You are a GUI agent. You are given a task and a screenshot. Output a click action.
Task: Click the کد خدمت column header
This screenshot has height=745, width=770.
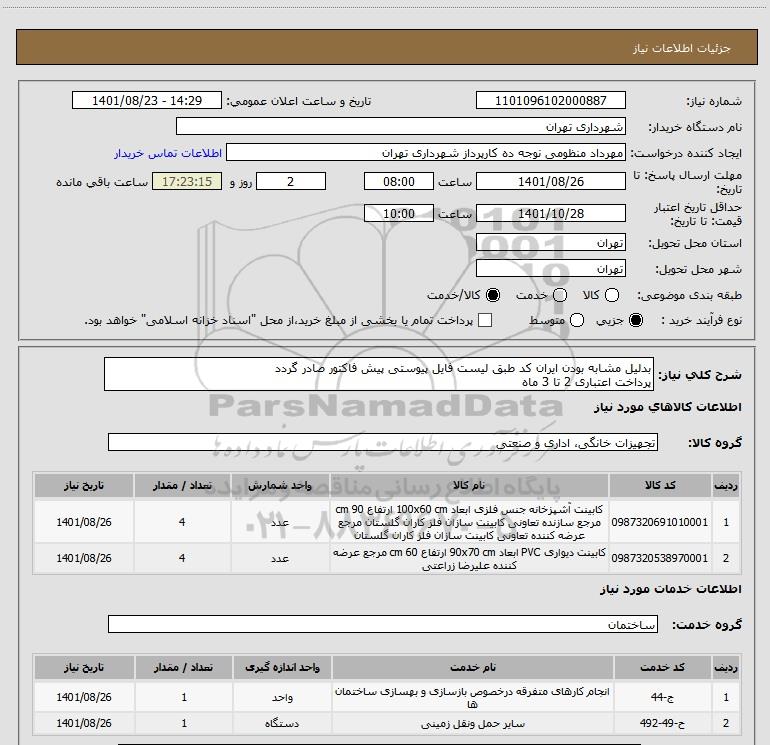[662, 667]
